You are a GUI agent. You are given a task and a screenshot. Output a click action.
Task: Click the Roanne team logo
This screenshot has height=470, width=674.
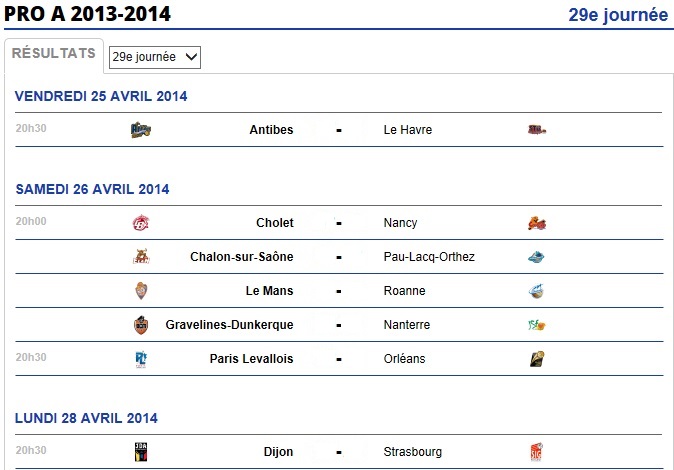[x=536, y=291]
